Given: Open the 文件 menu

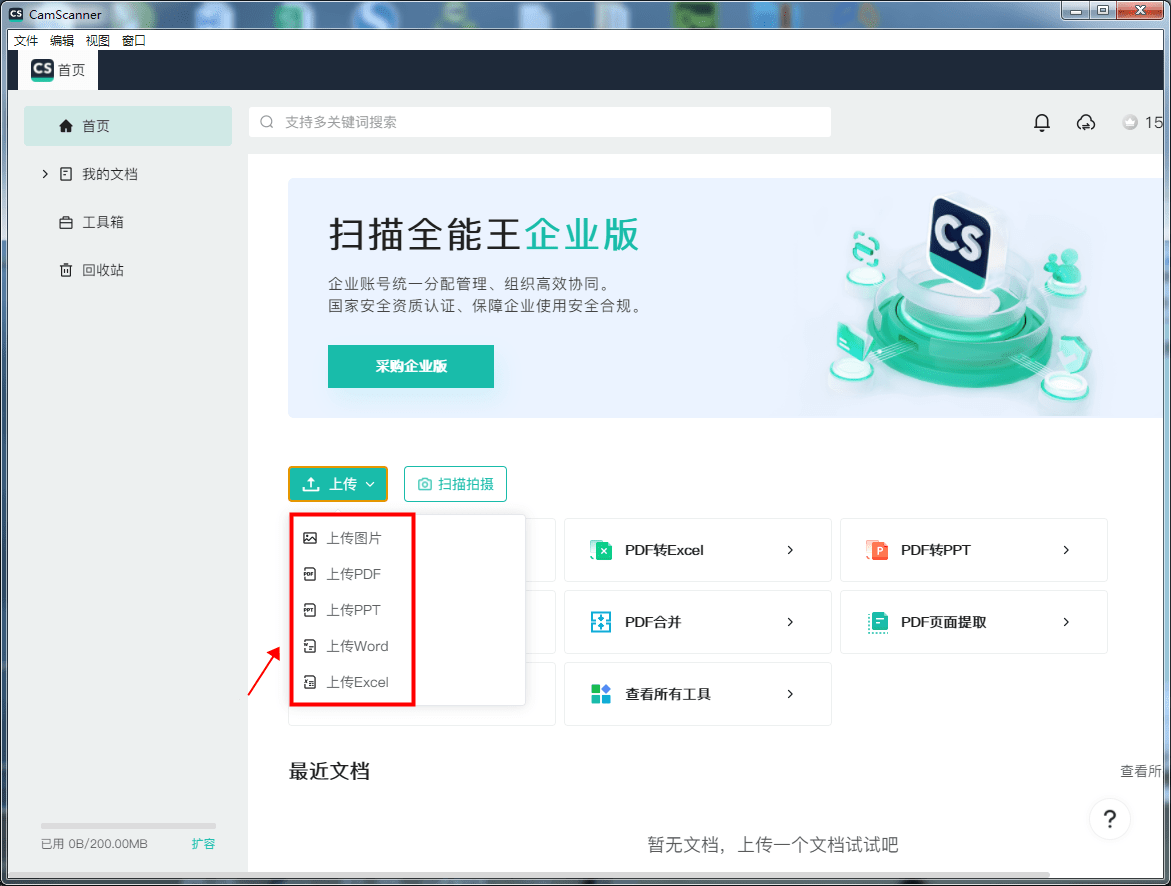Looking at the screenshot, I should pyautogui.click(x=25, y=40).
